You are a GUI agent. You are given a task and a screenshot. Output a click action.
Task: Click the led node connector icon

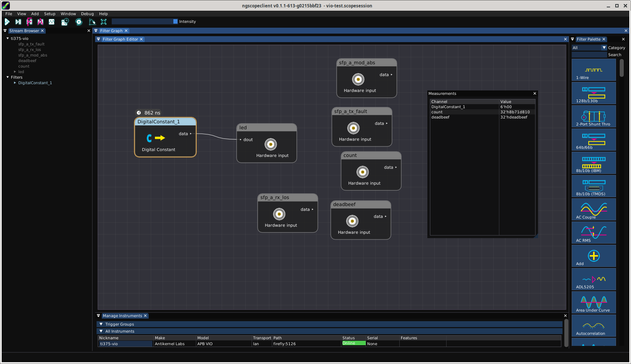pos(271,144)
